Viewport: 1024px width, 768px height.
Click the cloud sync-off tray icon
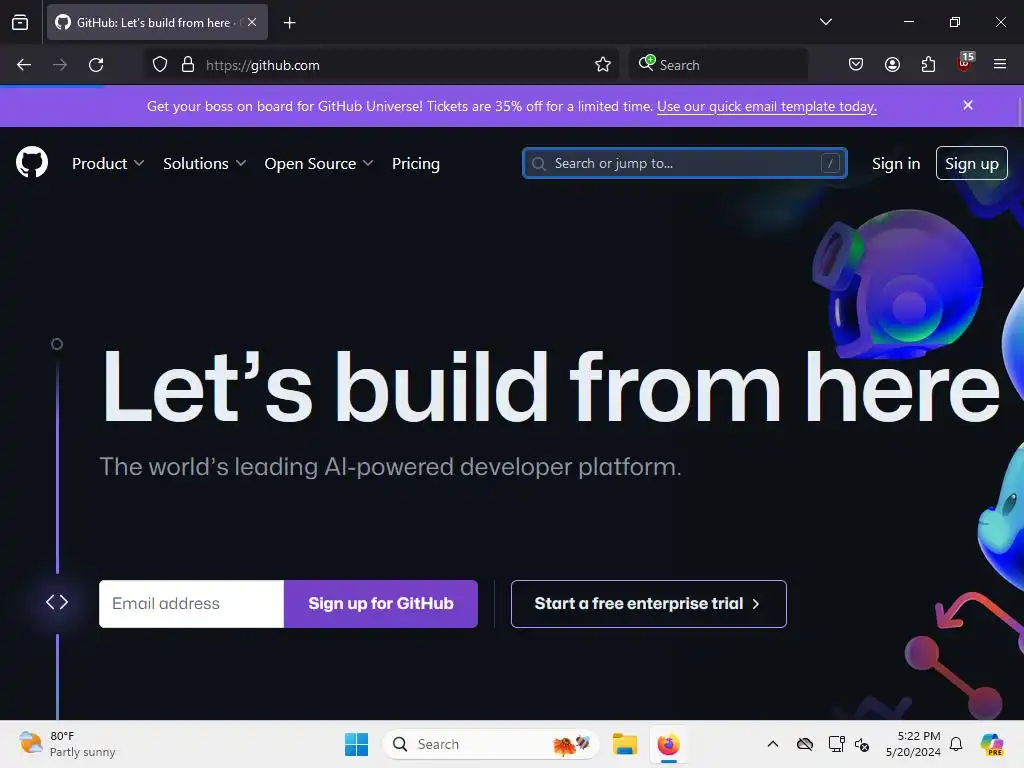point(805,744)
